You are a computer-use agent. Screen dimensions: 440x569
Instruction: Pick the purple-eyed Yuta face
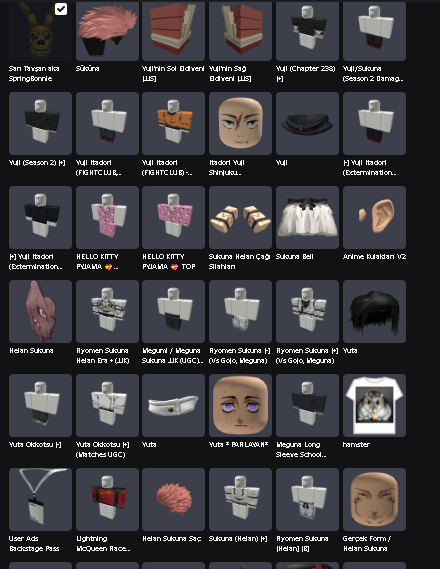point(240,405)
